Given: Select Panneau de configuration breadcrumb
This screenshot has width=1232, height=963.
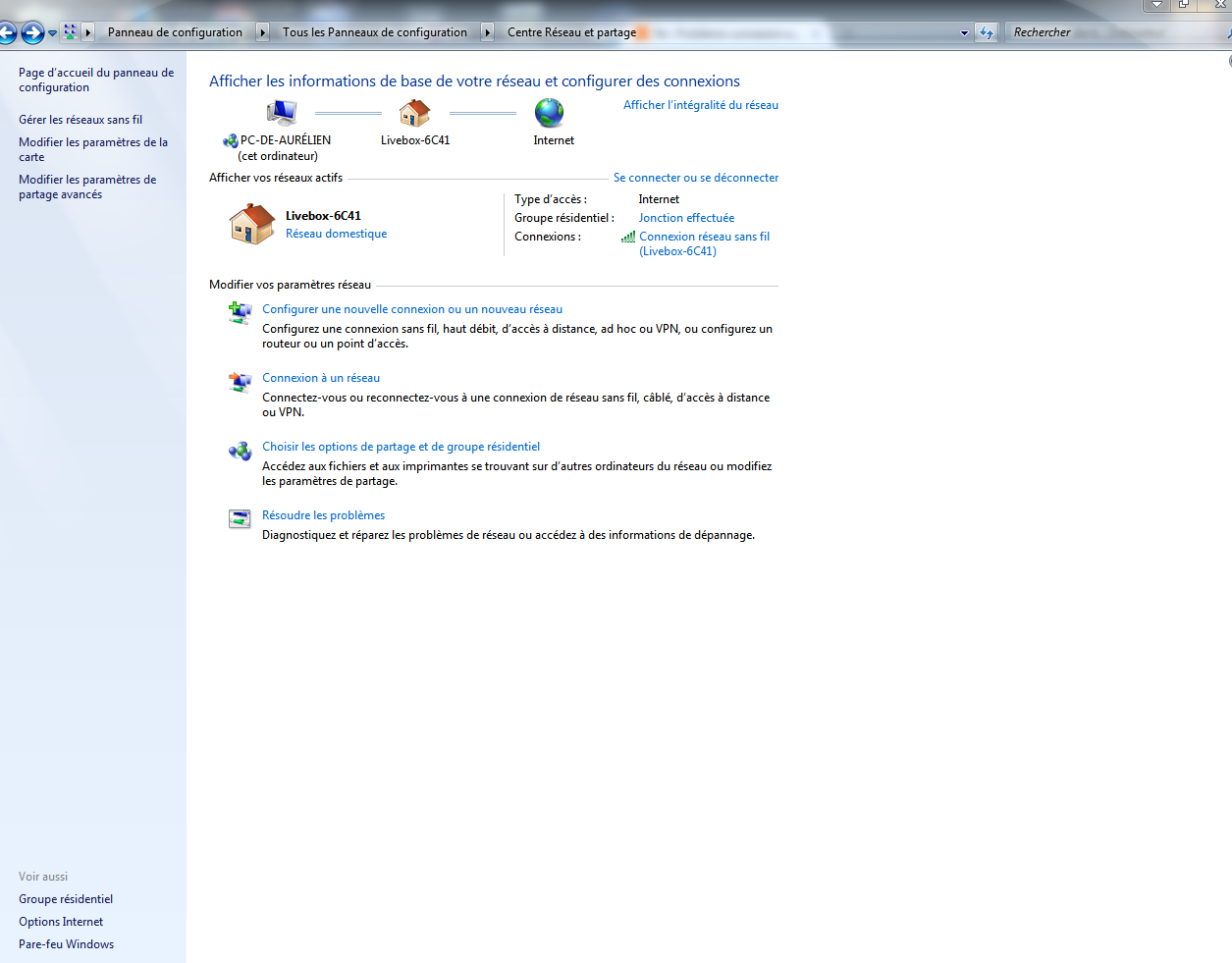Looking at the screenshot, I should [x=175, y=32].
